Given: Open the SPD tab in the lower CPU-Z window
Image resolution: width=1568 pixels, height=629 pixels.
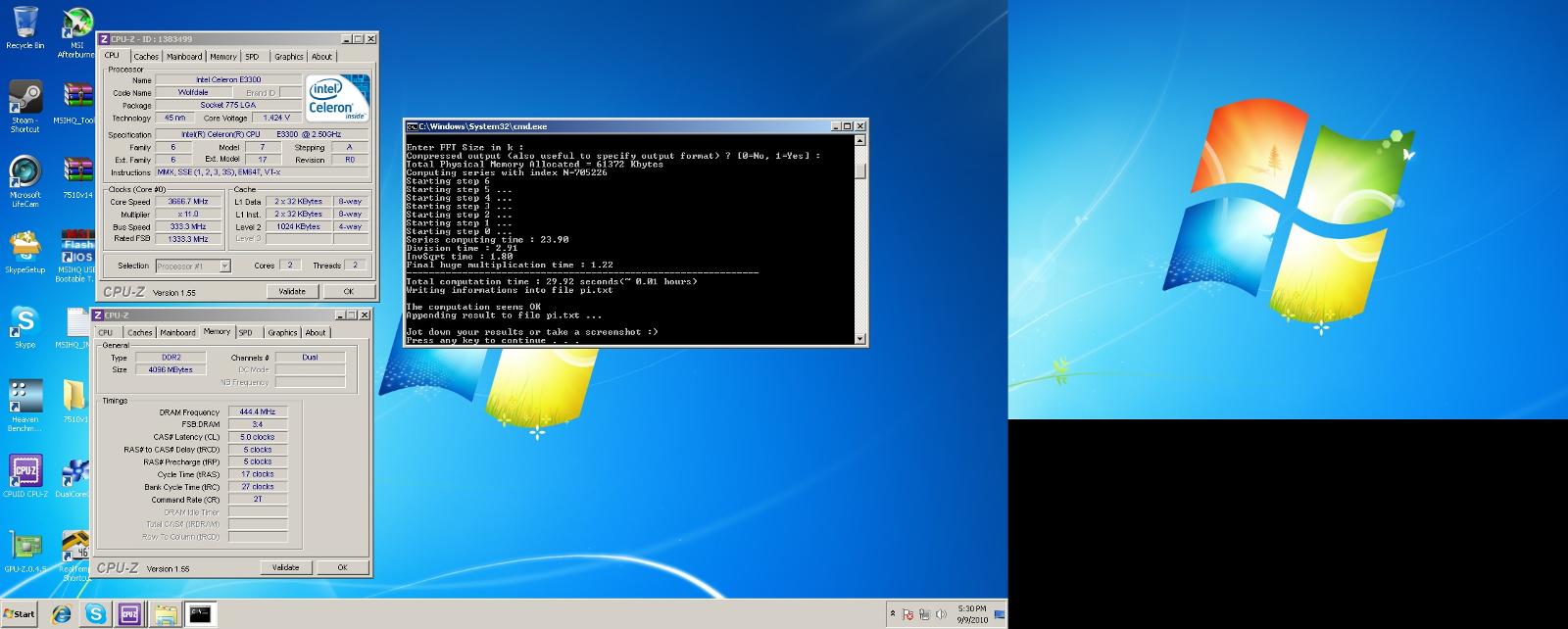Looking at the screenshot, I should click(x=246, y=333).
